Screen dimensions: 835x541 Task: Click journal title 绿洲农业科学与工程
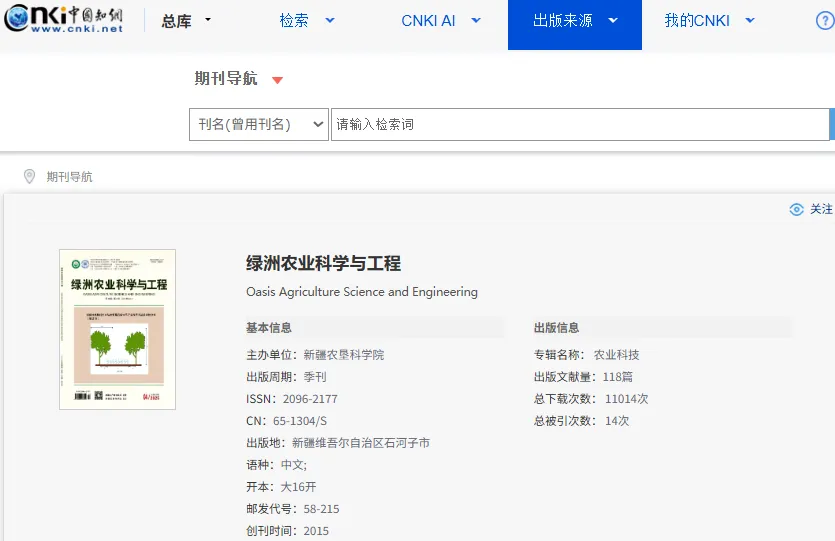323,263
